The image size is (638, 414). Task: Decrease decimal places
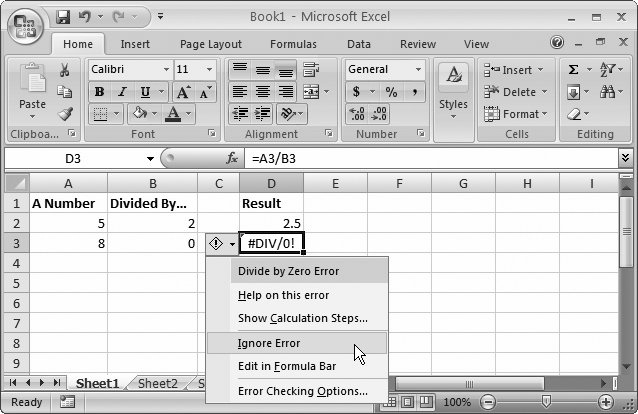tap(379, 114)
